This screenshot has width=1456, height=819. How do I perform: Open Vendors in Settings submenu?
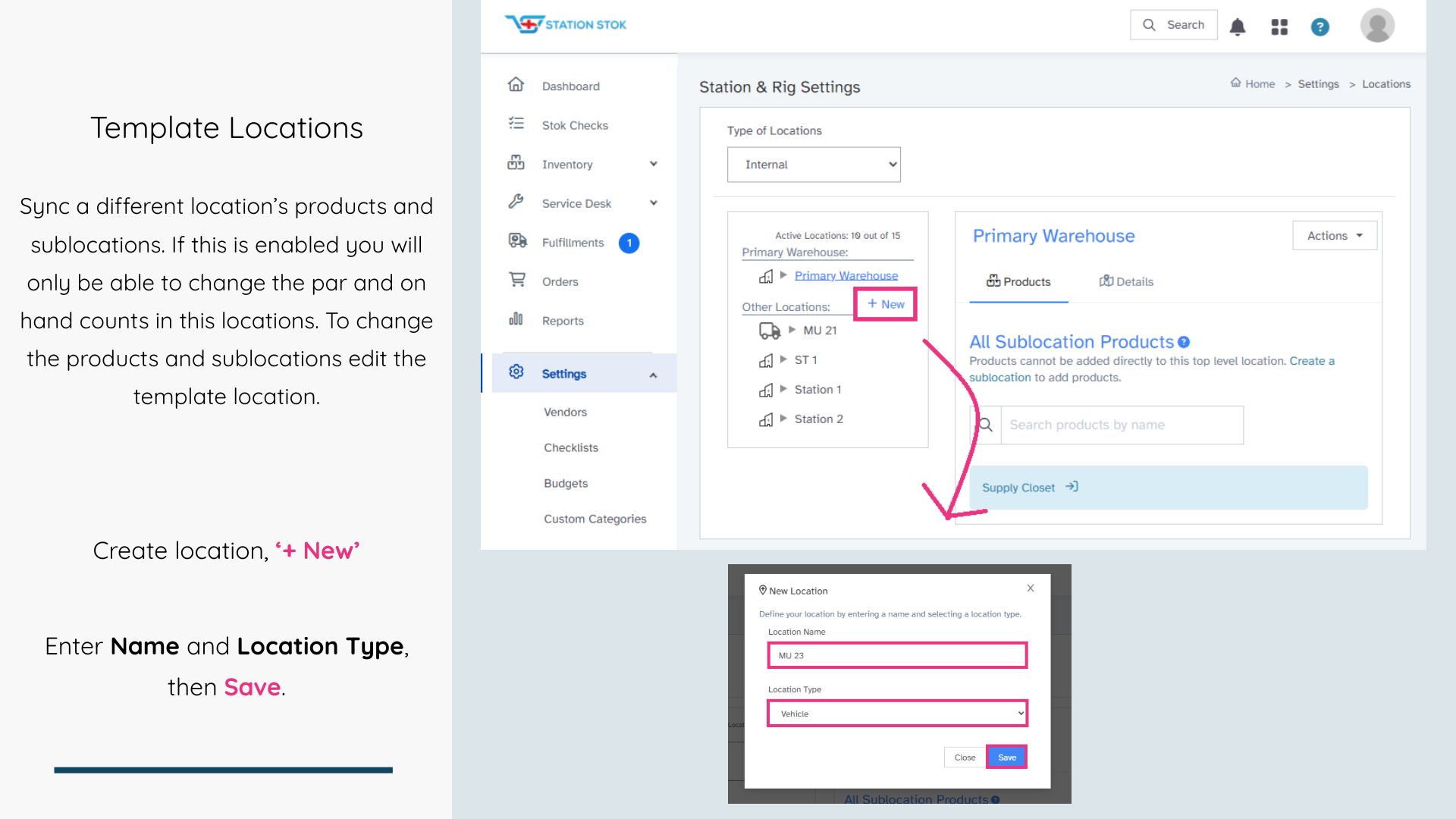point(565,412)
